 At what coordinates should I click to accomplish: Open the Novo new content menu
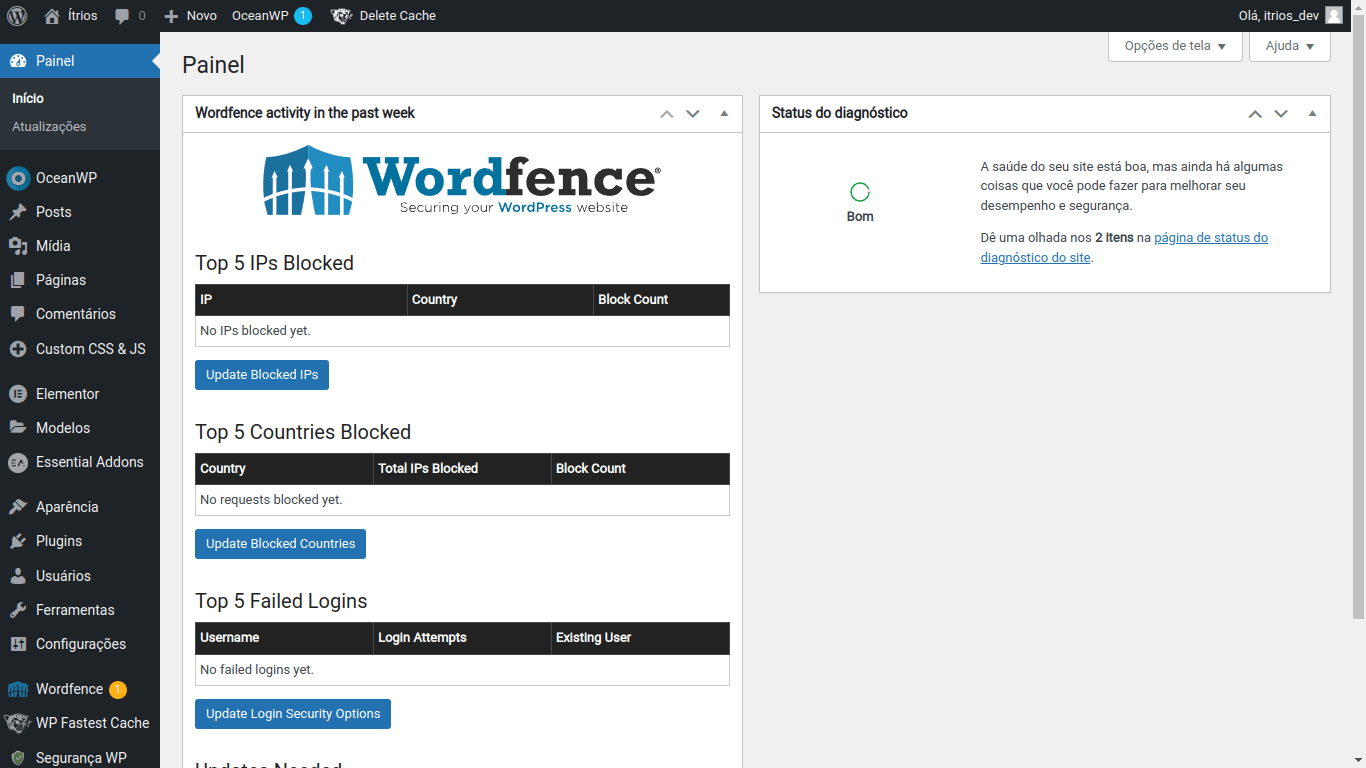pos(190,16)
